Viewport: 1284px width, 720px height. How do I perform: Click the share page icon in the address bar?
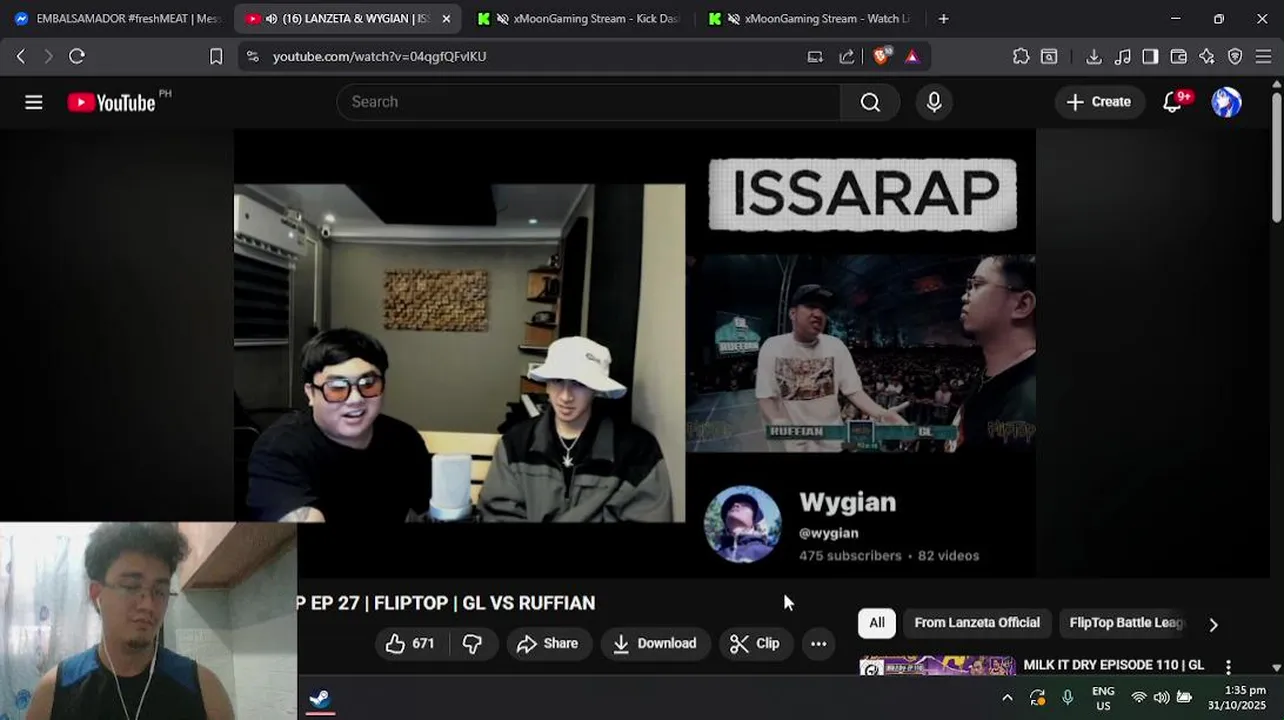point(847,56)
